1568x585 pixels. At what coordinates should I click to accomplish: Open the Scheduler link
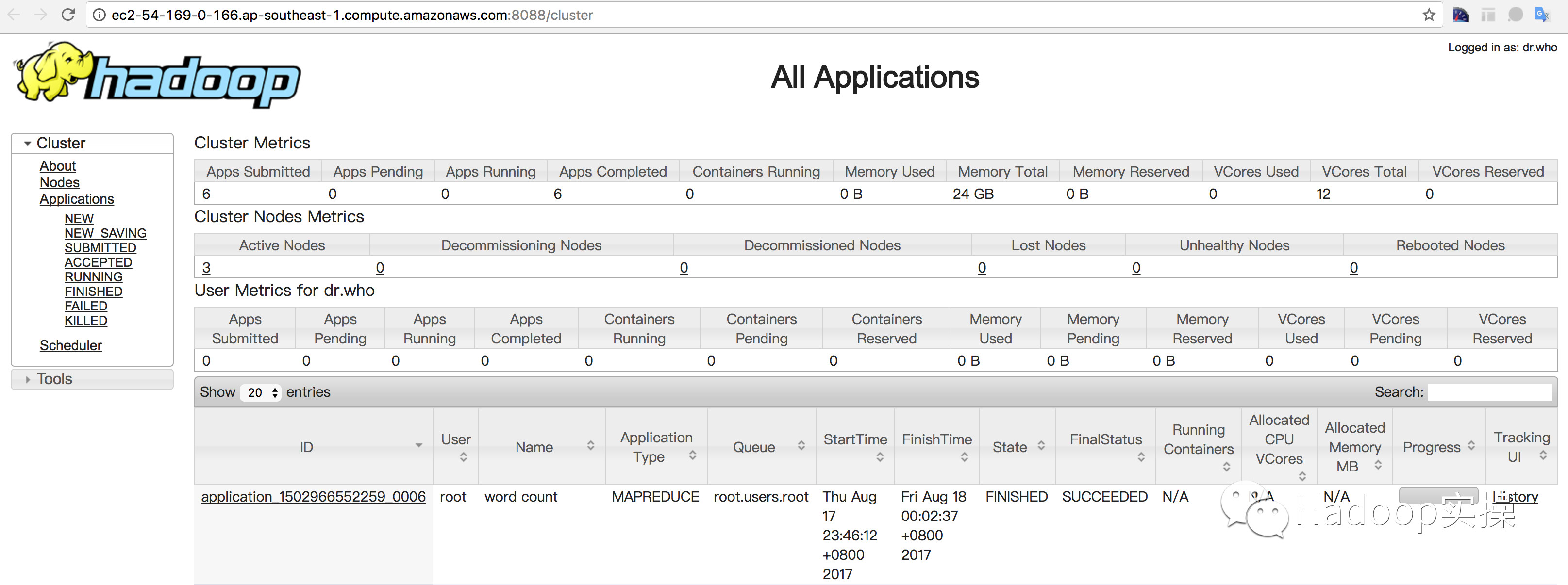(x=70, y=345)
